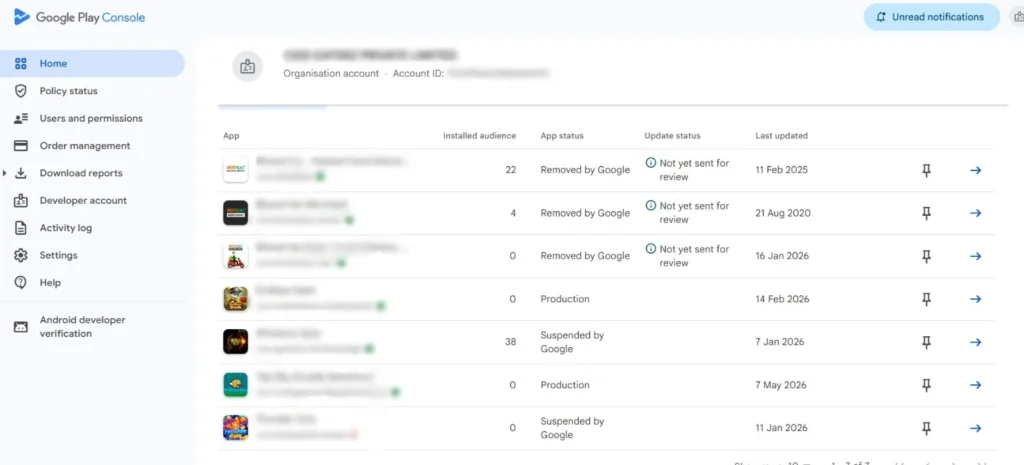Click Suspended by Google in 11 Jan 2026 row

coord(572,428)
